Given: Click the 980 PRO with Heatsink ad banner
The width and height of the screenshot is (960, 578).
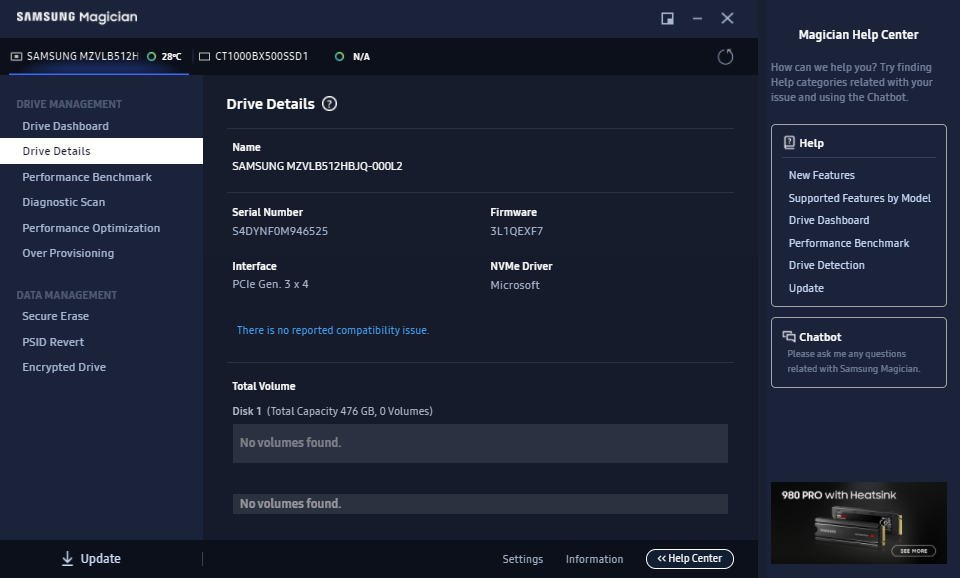Looking at the screenshot, I should click(858, 522).
